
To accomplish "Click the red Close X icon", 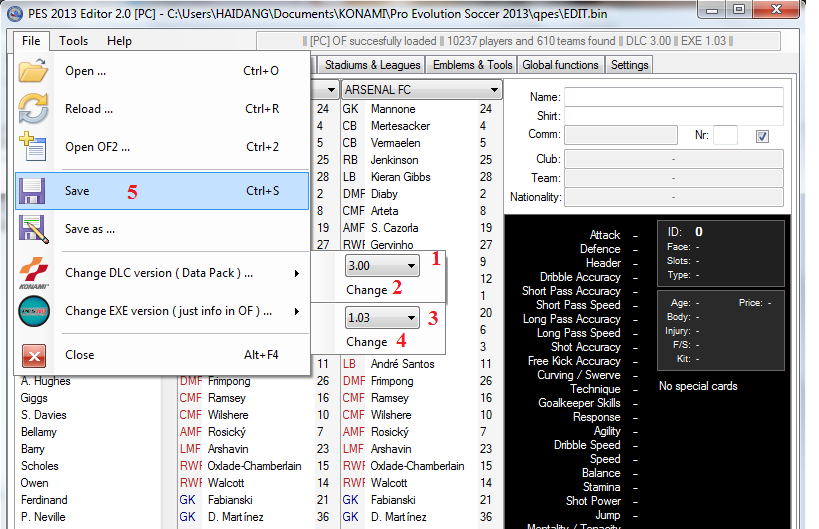I will [x=34, y=356].
